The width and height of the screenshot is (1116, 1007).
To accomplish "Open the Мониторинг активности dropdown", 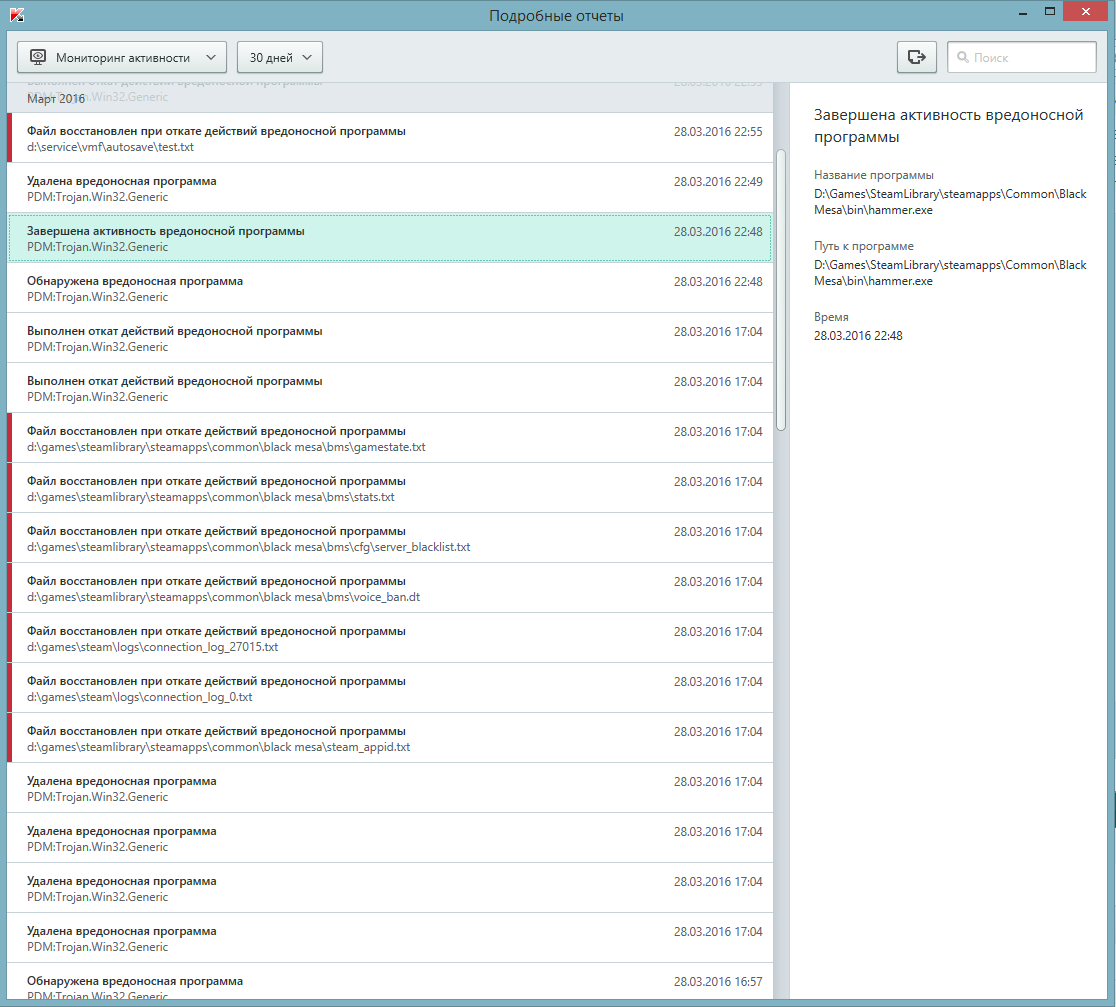I will 122,58.
